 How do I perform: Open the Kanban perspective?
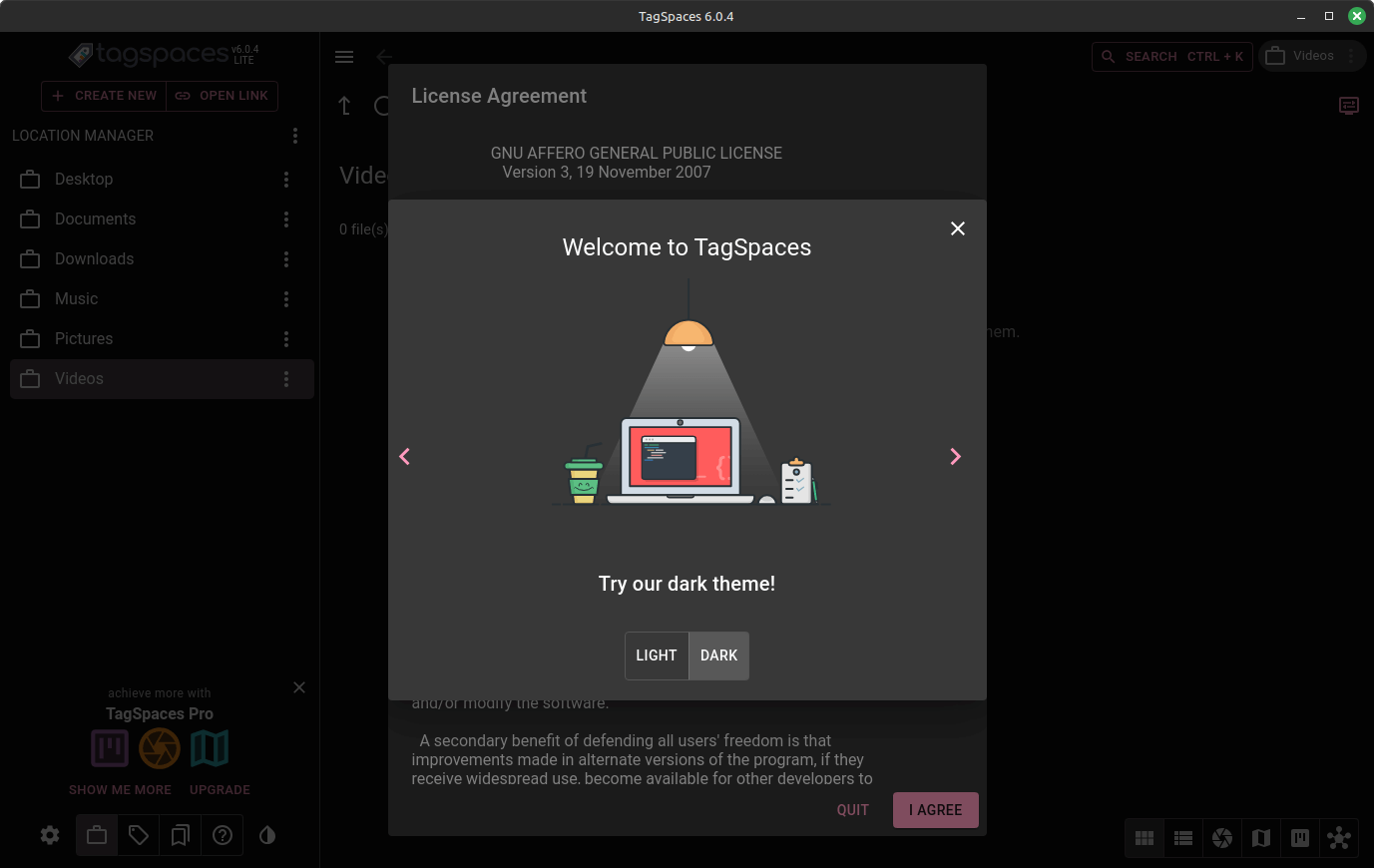1300,838
